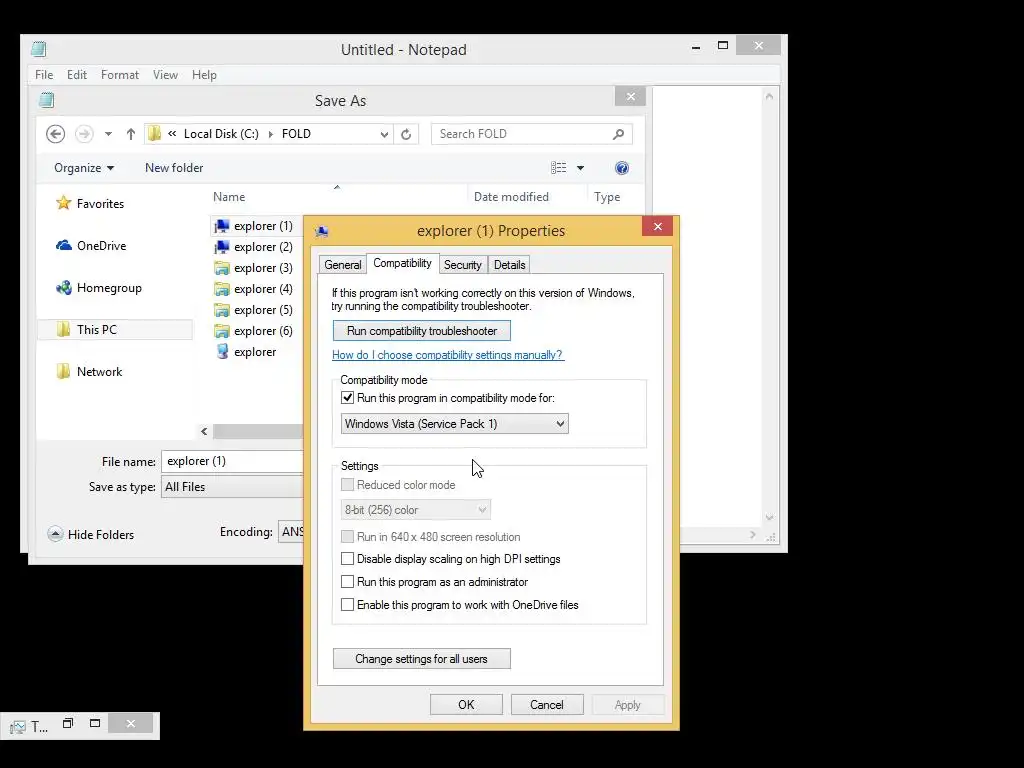Image resolution: width=1024 pixels, height=768 pixels.
Task: Click the Back arrow in Save As dialog
Action: coord(56,134)
